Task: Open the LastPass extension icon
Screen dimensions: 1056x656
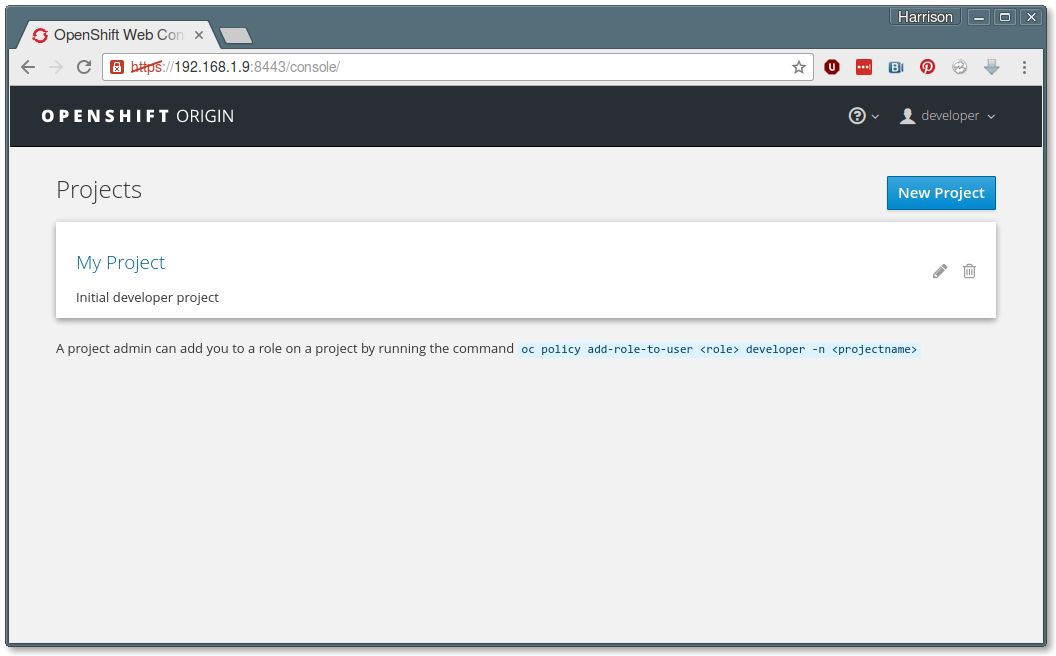Action: click(863, 67)
